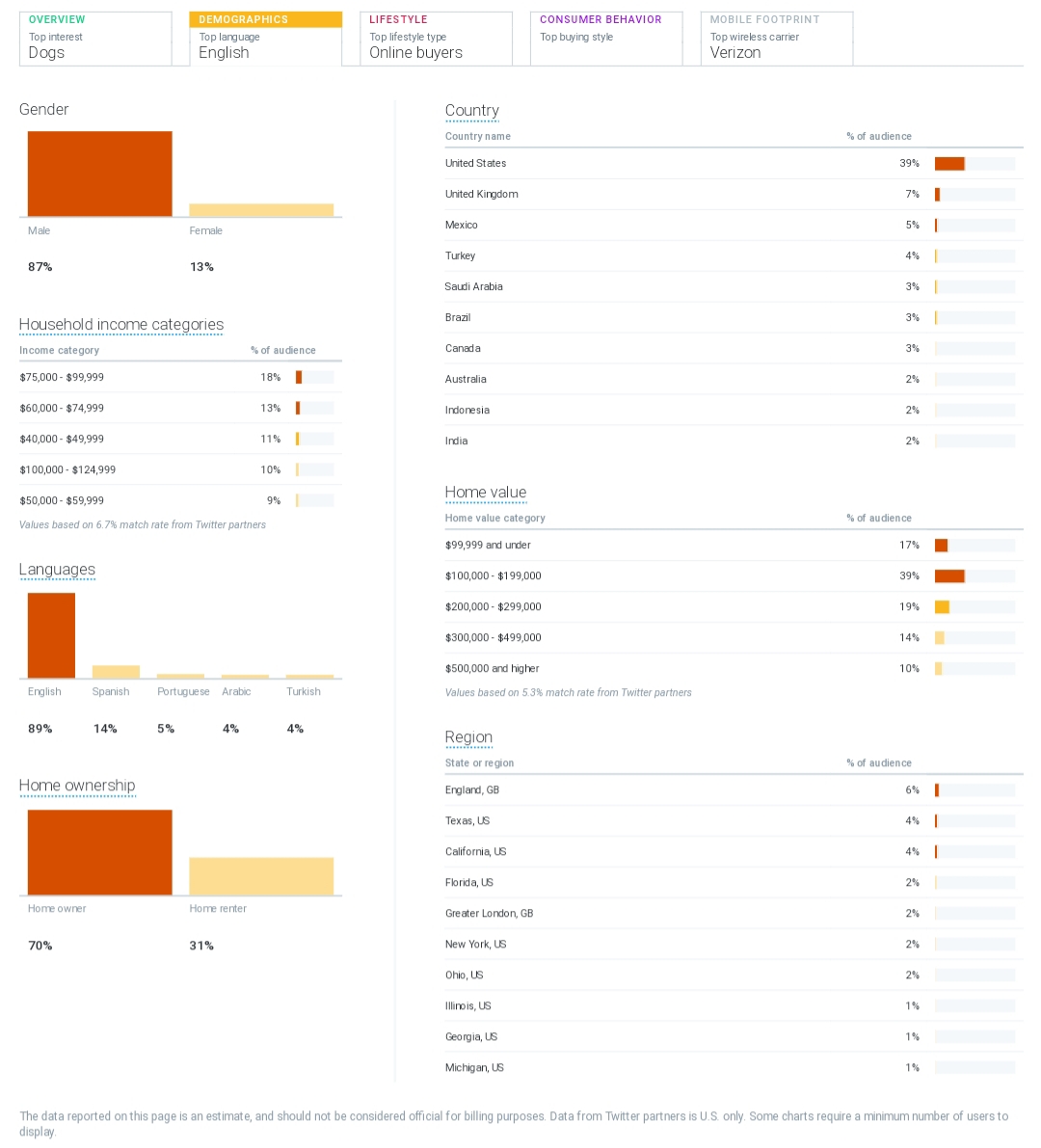Select the United States country row

[734, 163]
